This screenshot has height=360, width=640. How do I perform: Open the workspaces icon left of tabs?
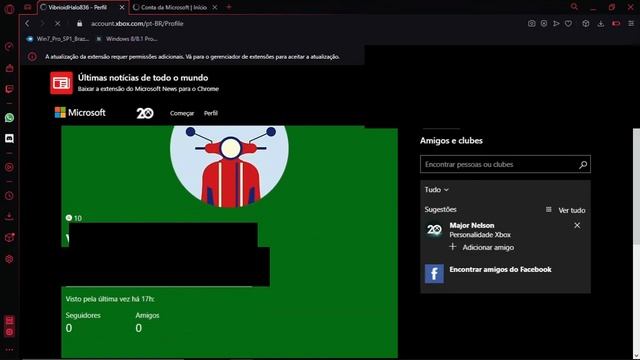27,7
